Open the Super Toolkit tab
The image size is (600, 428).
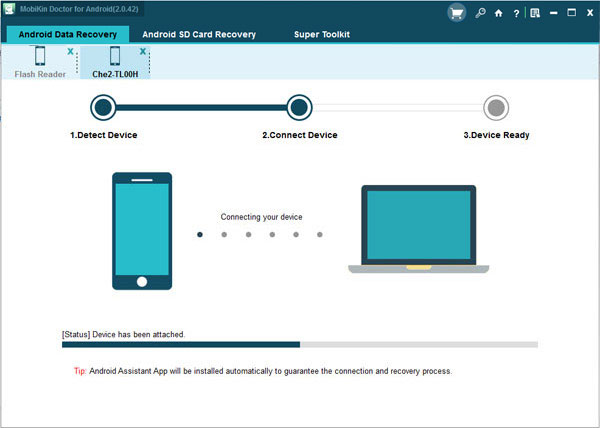tap(322, 34)
